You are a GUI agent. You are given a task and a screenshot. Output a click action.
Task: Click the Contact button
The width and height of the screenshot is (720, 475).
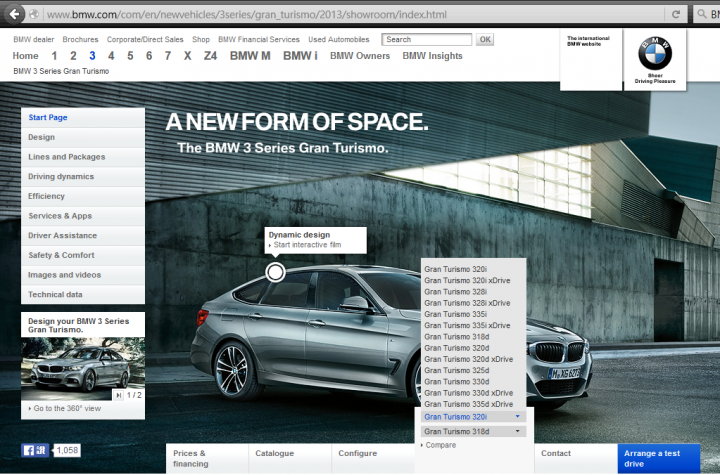pyautogui.click(x=576, y=458)
